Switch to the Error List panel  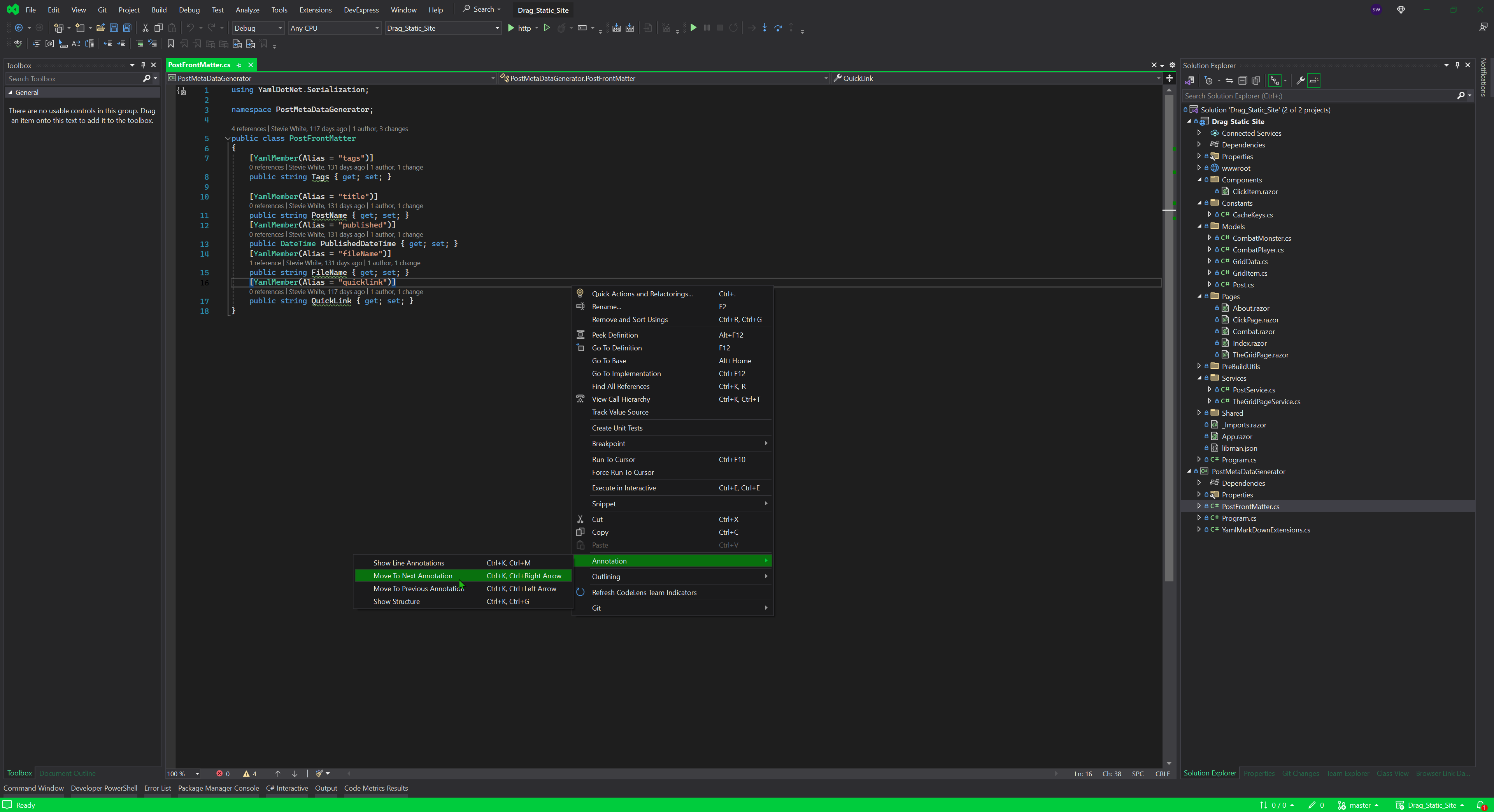pos(157,788)
